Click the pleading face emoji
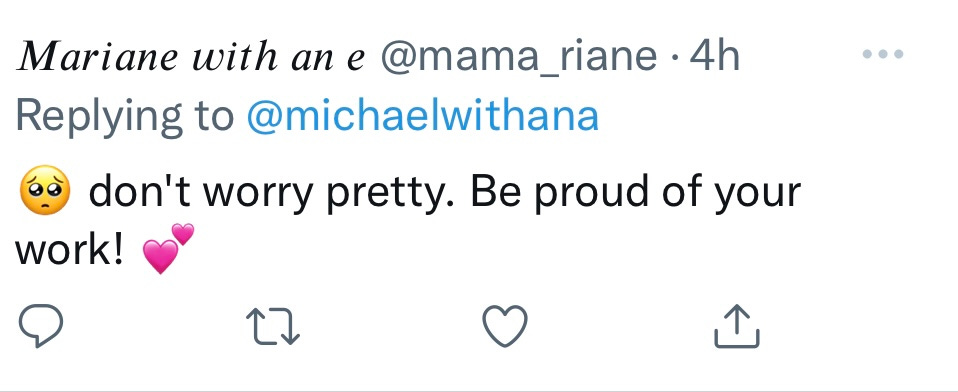958x392 pixels. click(x=45, y=189)
